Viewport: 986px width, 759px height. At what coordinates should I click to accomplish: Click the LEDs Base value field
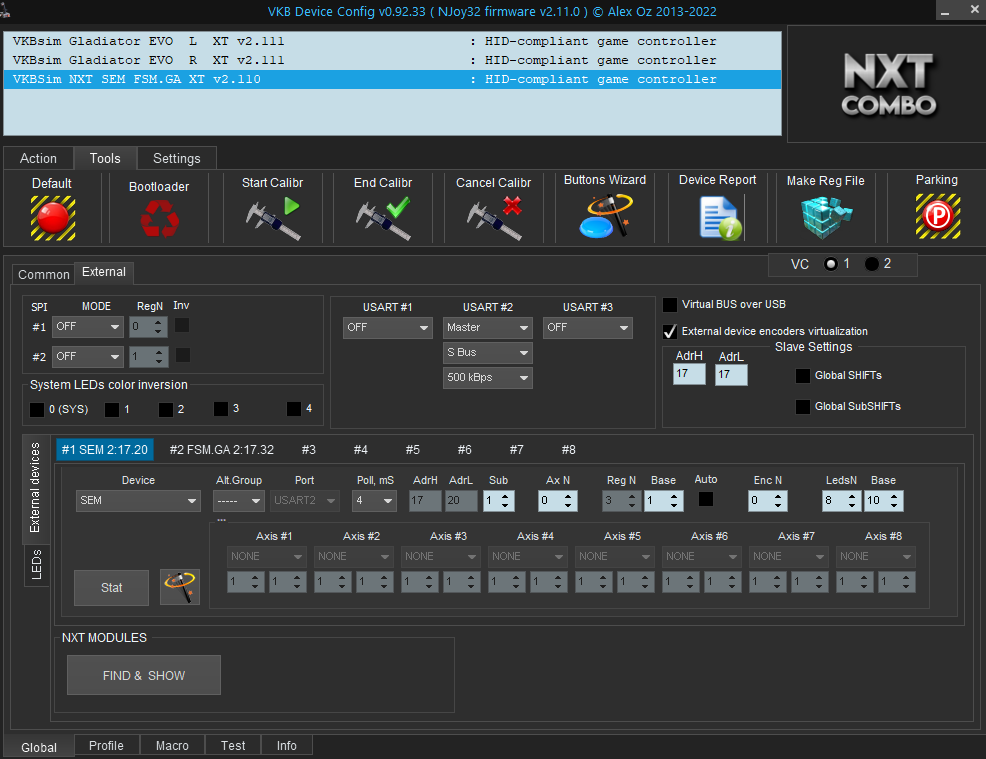875,501
